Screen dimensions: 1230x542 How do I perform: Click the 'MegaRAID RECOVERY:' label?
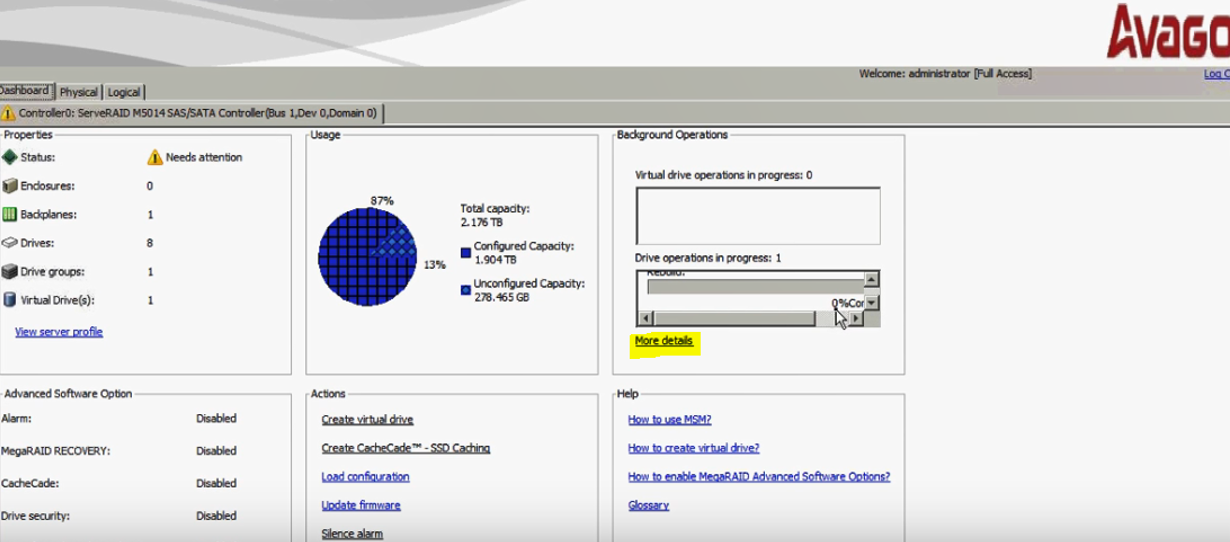56,451
